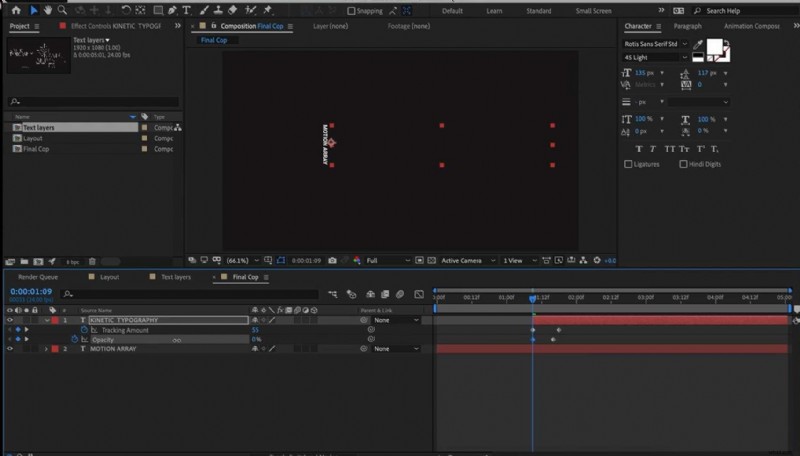Go to the Home screen icon
The height and width of the screenshot is (456, 800).
[x=16, y=10]
